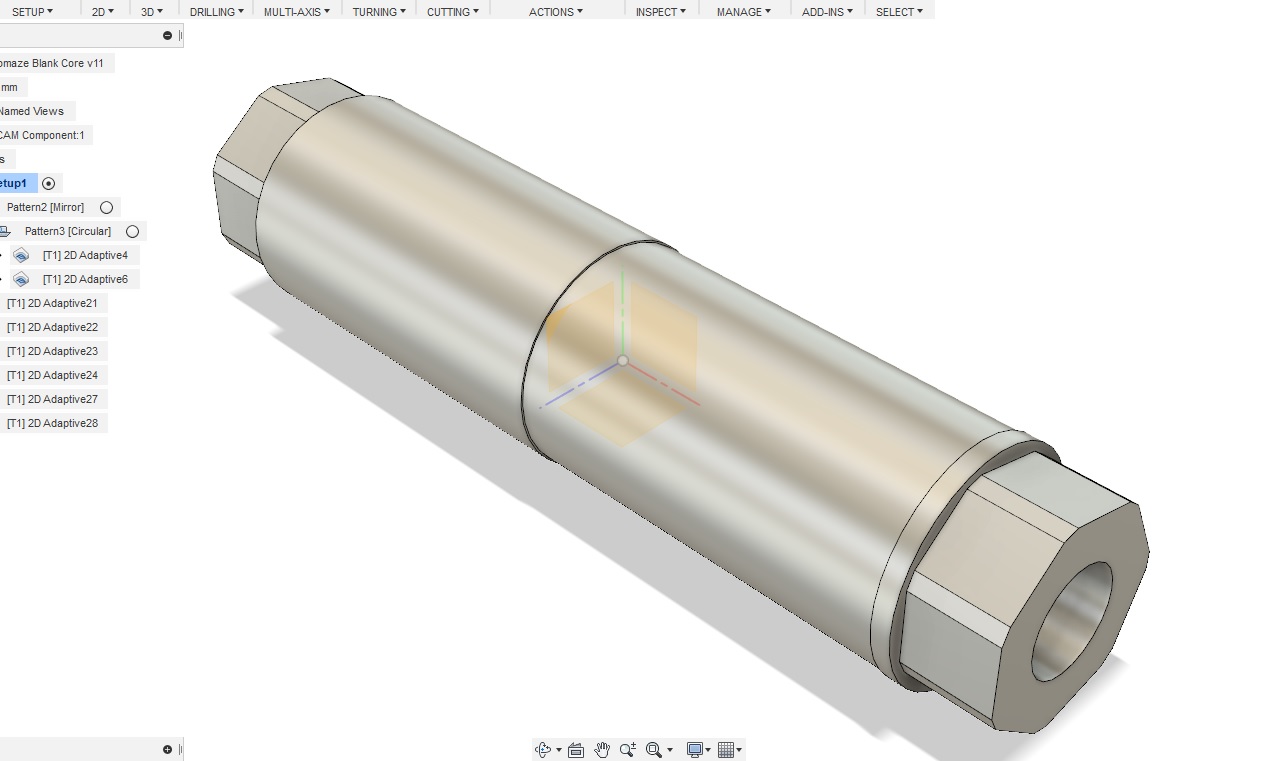Open the Orbit type dropdown arrow
The image size is (1283, 761).
(x=558, y=750)
